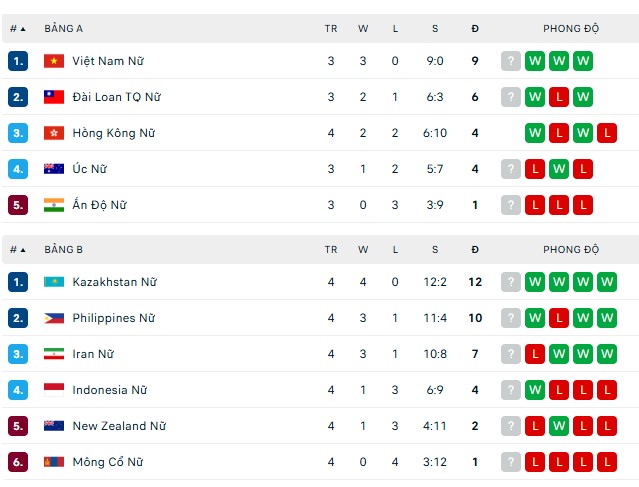Sort Bảng A by the Đ points column
Viewport: 639px width, 487px height.
point(475,29)
